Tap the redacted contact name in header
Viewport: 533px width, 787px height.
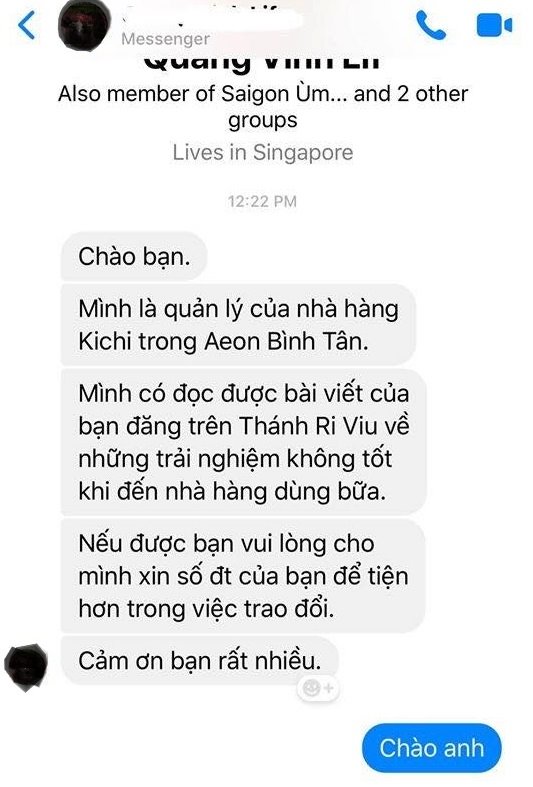coord(211,19)
